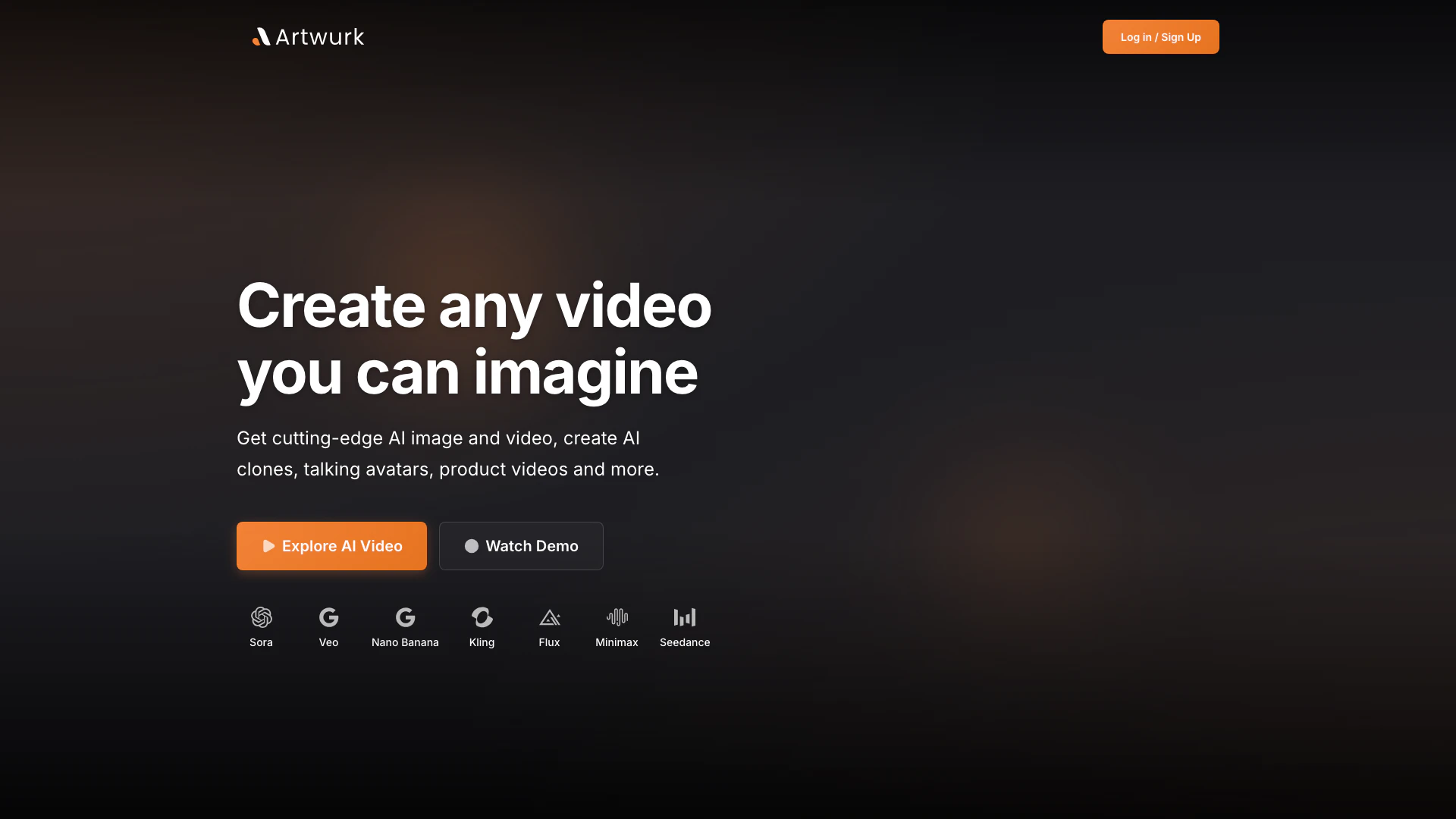Click the Minimax label text
1456x819 pixels.
click(x=617, y=642)
